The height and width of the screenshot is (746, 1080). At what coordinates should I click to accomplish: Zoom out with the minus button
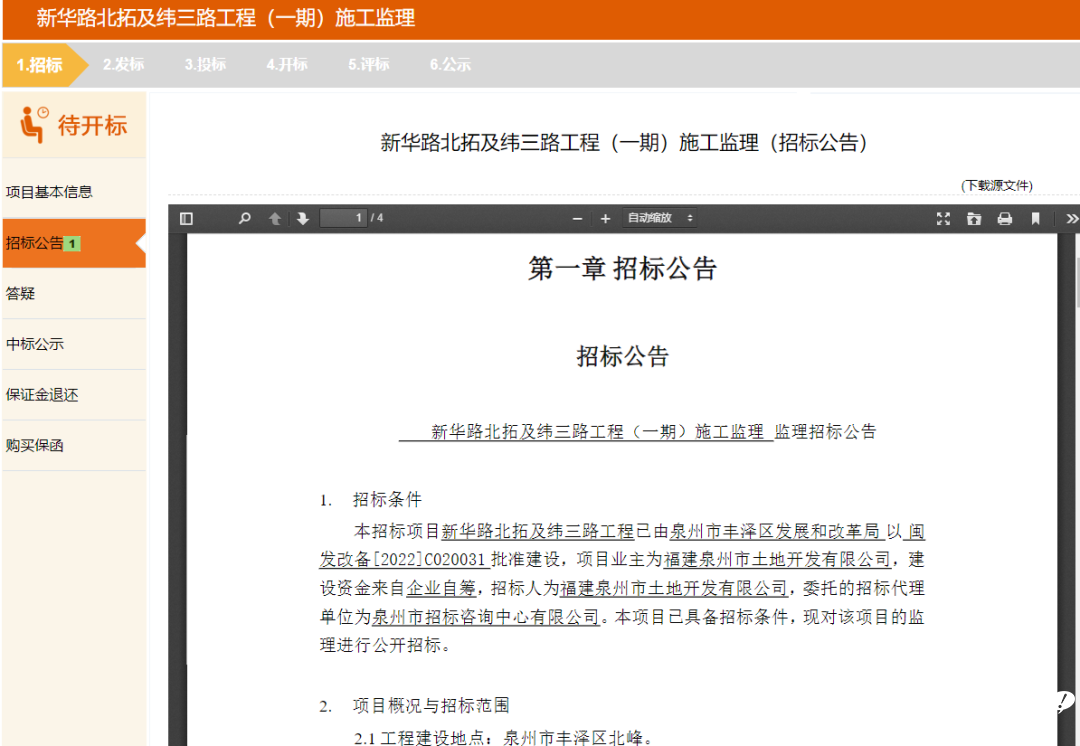tap(577, 218)
